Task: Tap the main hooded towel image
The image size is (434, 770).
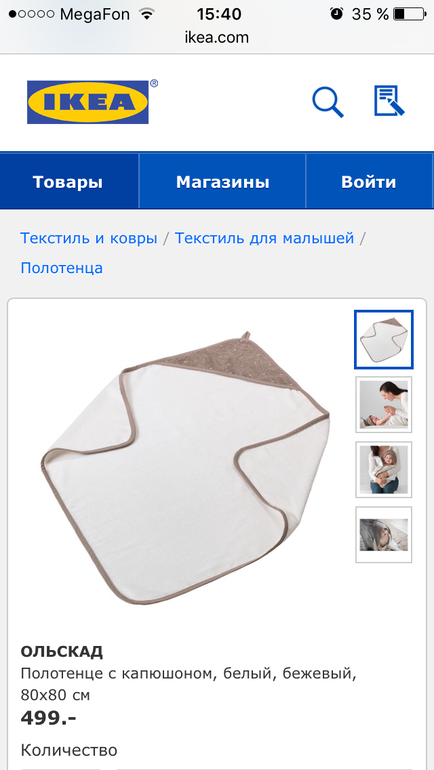Action: [x=186, y=468]
